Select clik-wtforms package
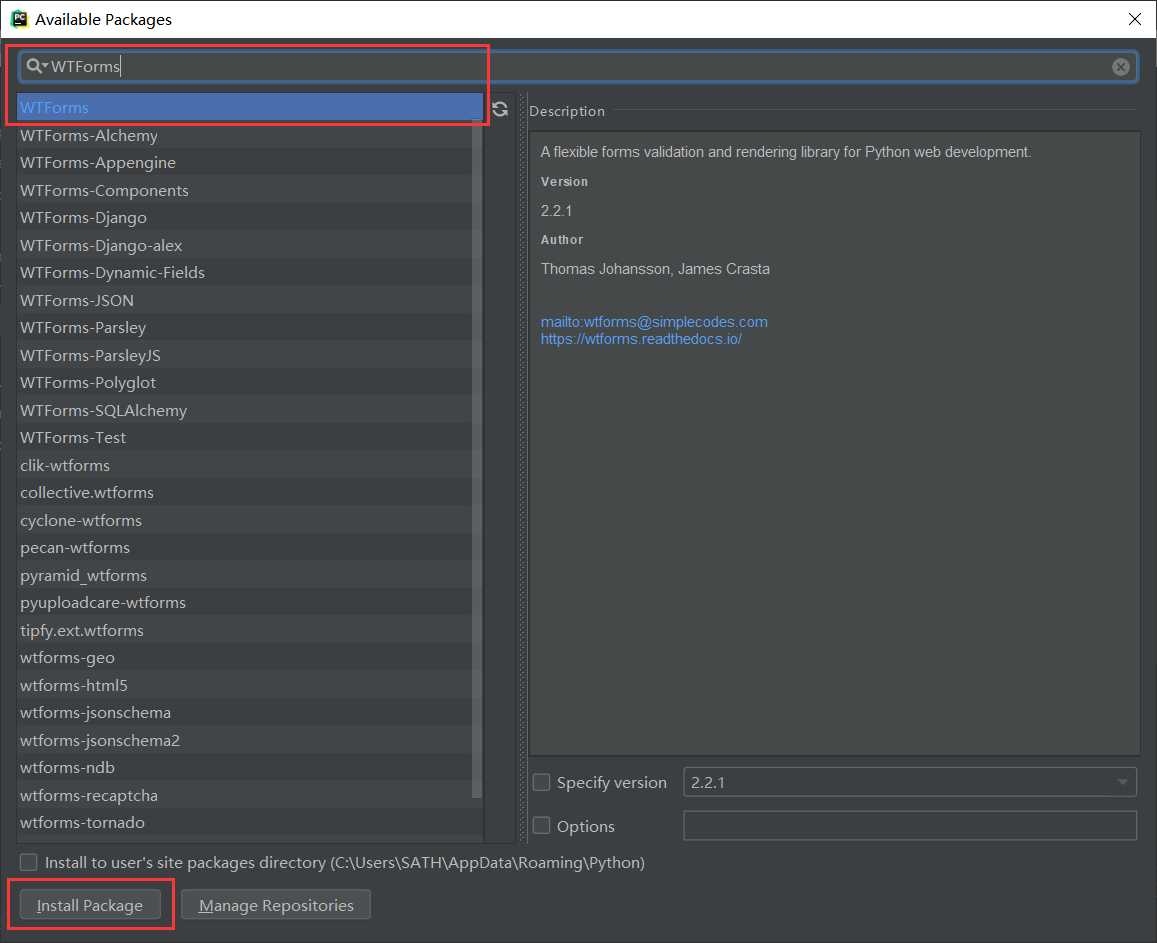Image resolution: width=1157 pixels, height=943 pixels. pos(244,465)
